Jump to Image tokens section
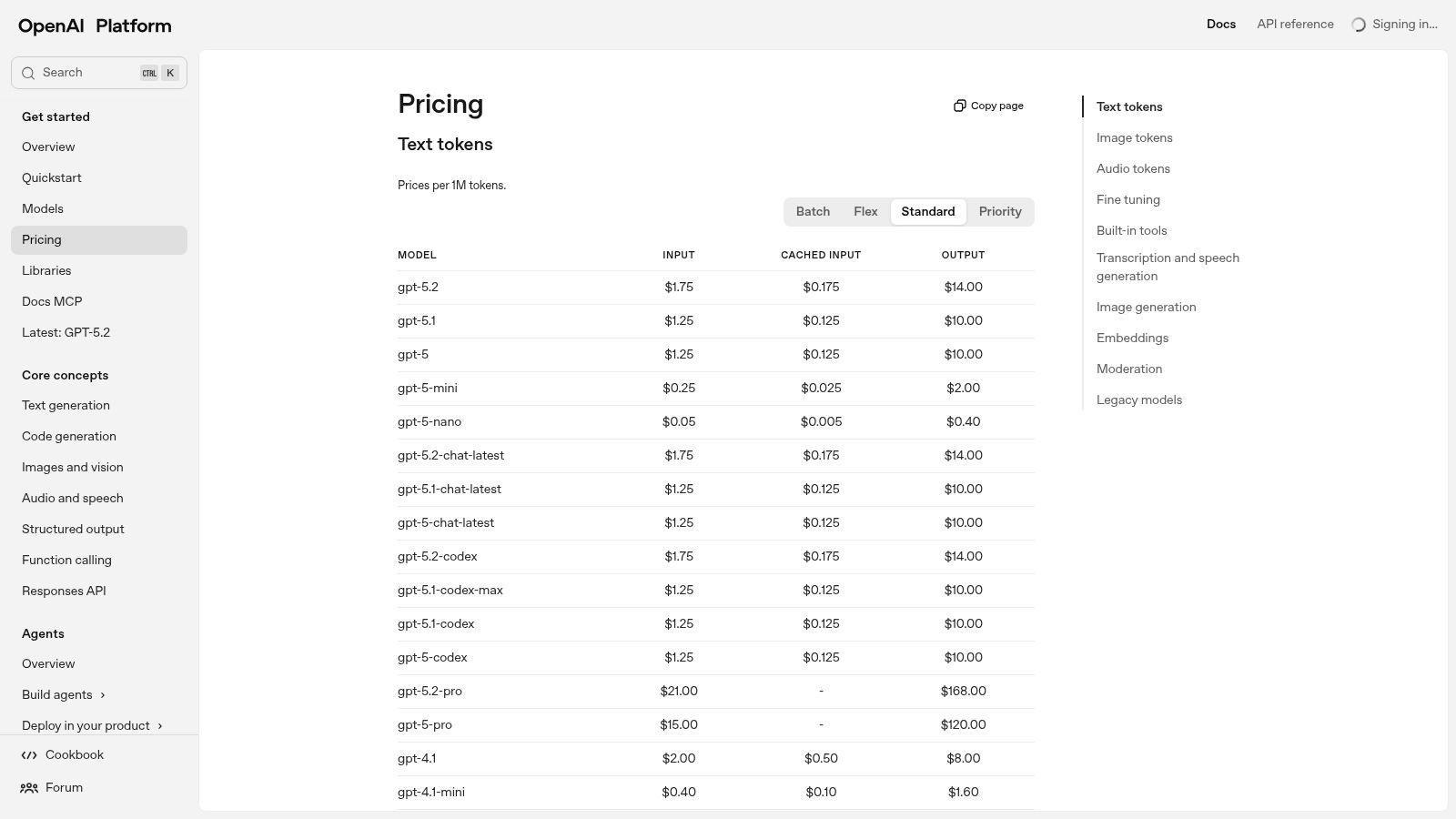This screenshot has width=1456, height=819. pyautogui.click(x=1135, y=138)
